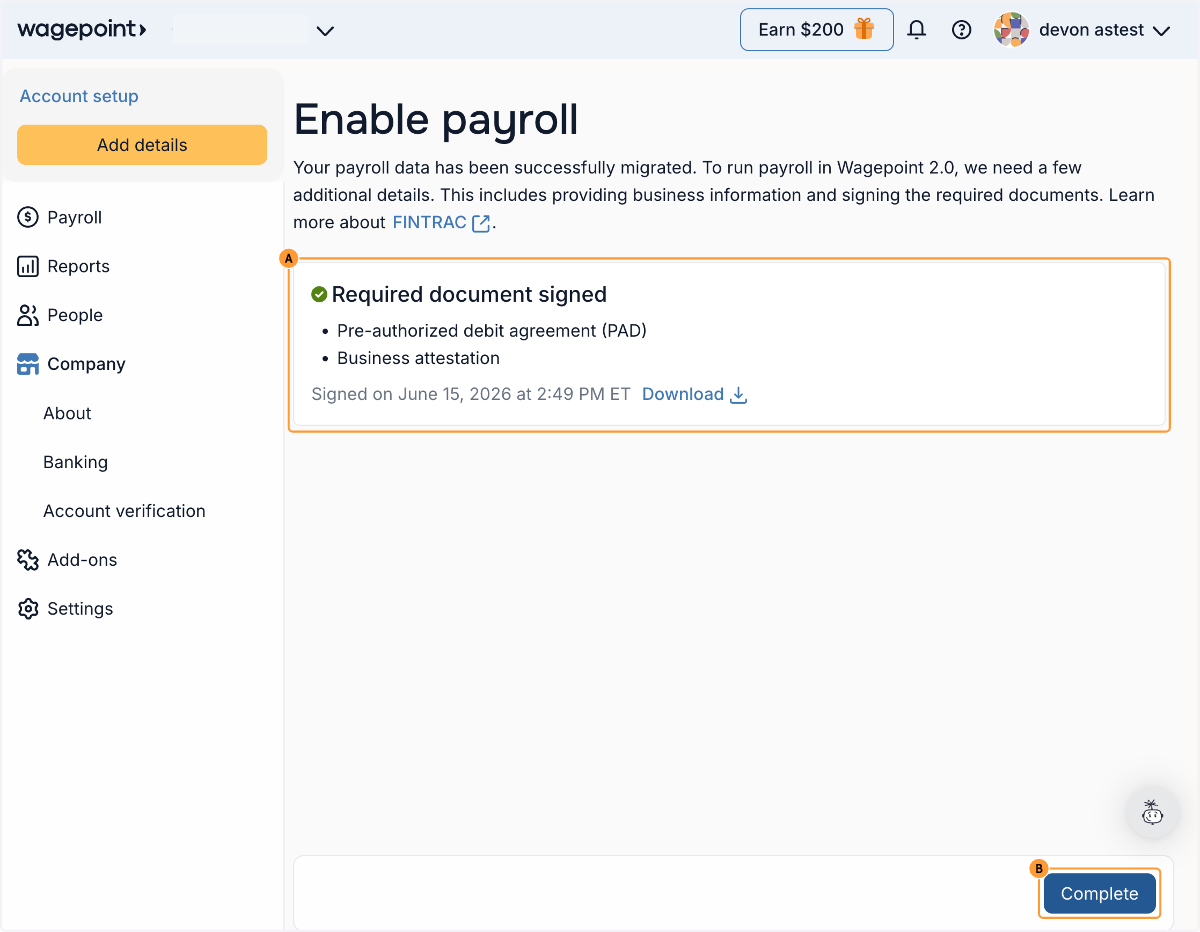Viewport: 1200px width, 932px height.
Task: Open the About page under Company
Action: tap(67, 413)
